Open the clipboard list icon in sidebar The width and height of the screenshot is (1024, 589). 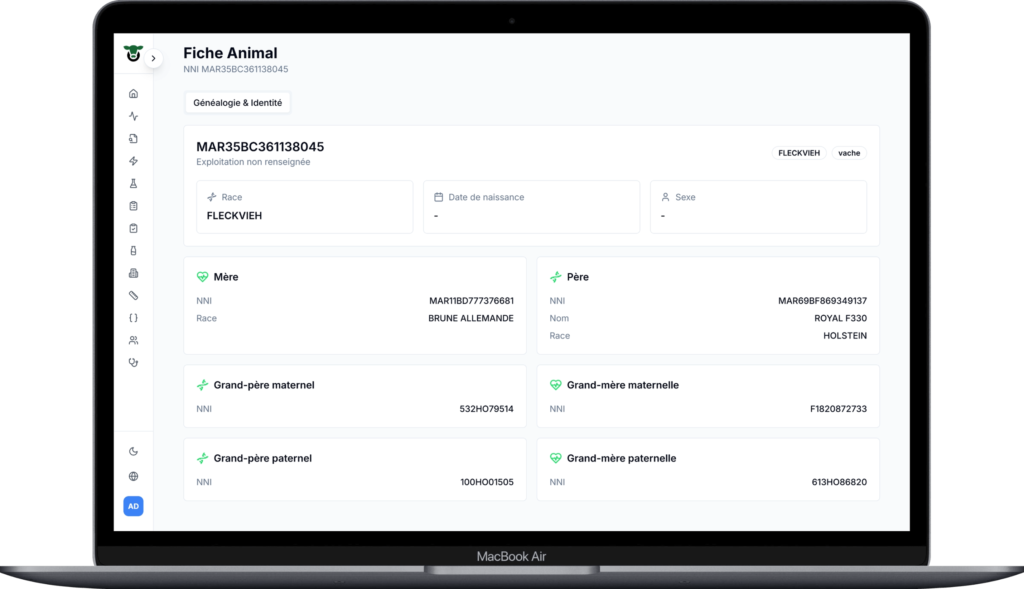pos(133,206)
